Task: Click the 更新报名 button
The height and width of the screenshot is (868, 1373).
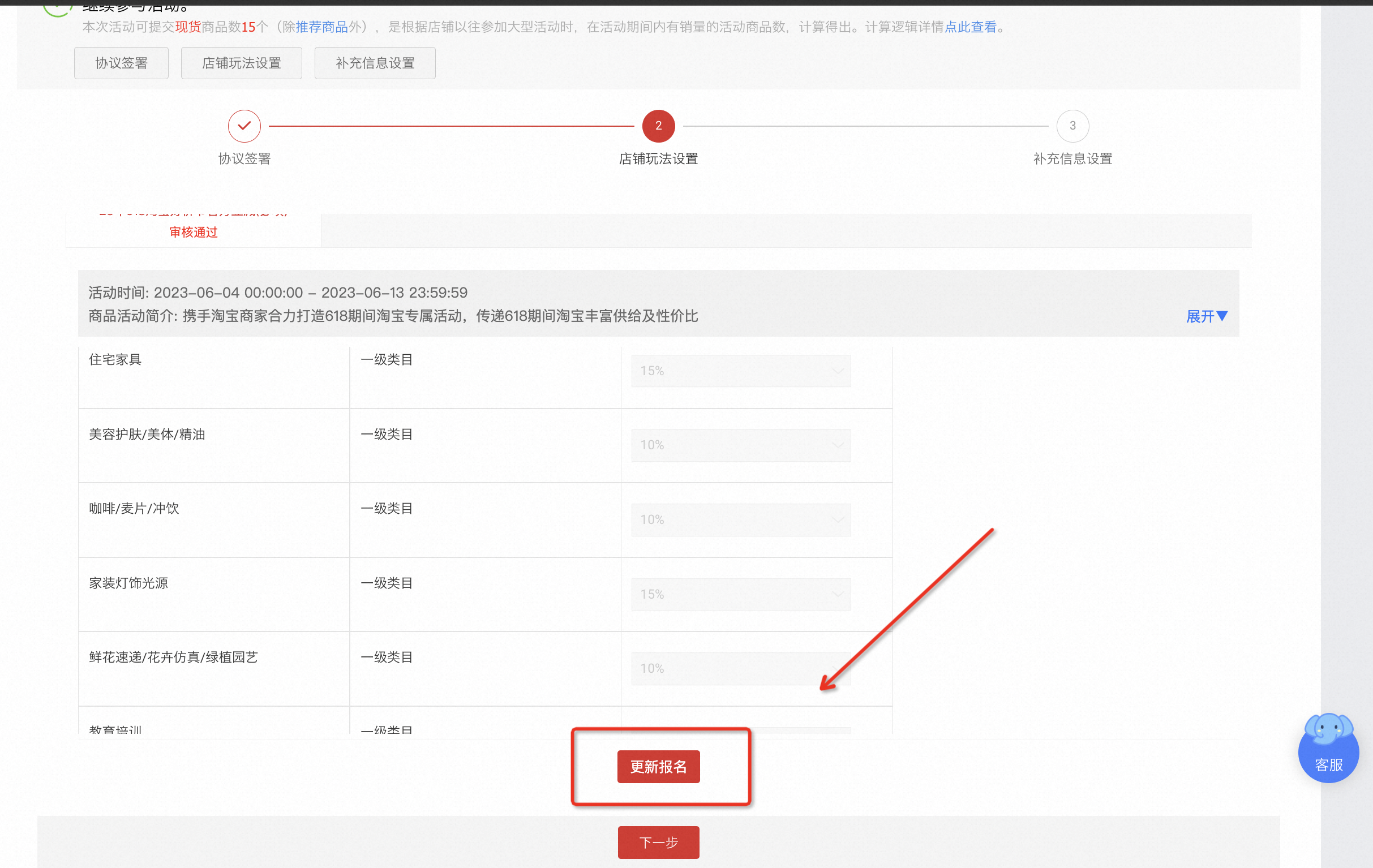Action: pyautogui.click(x=658, y=766)
